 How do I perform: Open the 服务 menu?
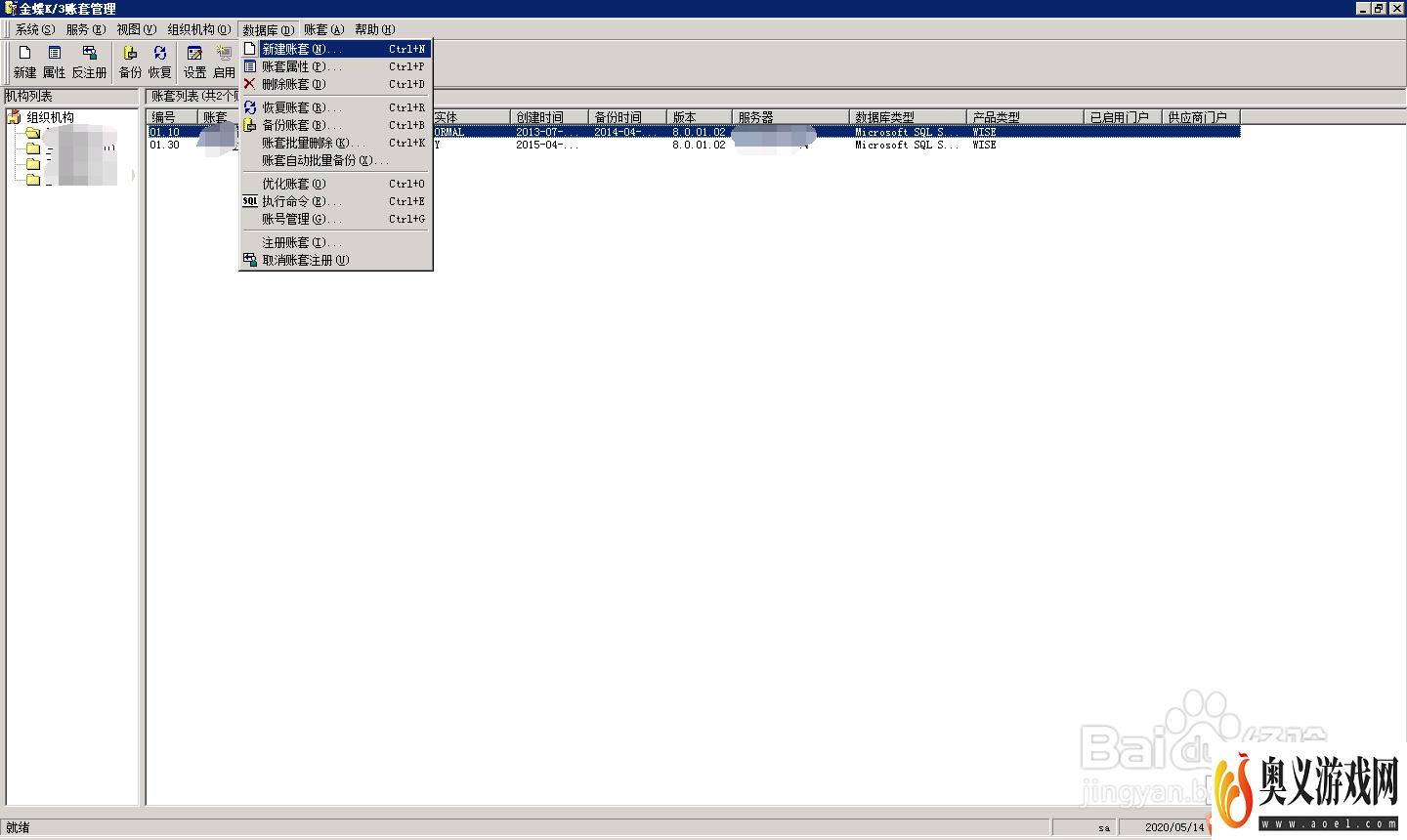85,29
